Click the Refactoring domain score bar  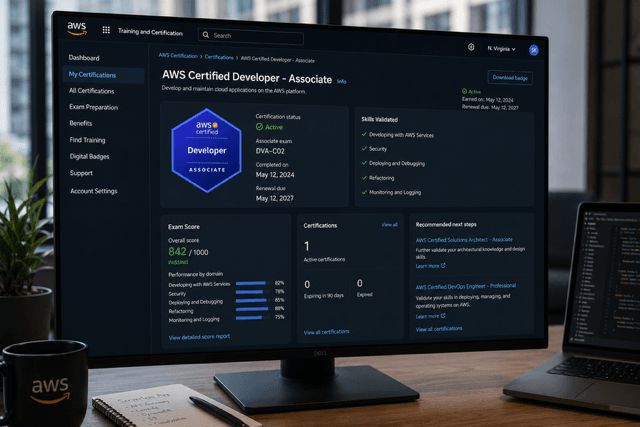click(x=253, y=309)
